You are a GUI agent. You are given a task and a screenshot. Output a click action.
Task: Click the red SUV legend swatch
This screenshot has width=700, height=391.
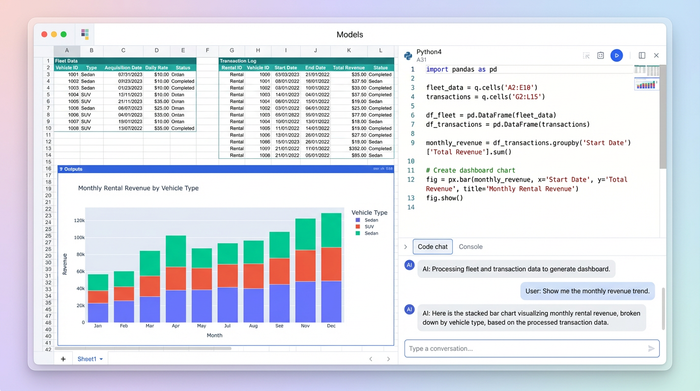tap(358, 227)
